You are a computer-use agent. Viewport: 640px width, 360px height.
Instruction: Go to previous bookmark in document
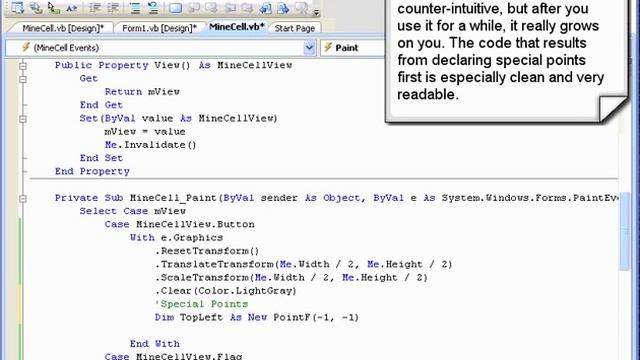point(265,7)
